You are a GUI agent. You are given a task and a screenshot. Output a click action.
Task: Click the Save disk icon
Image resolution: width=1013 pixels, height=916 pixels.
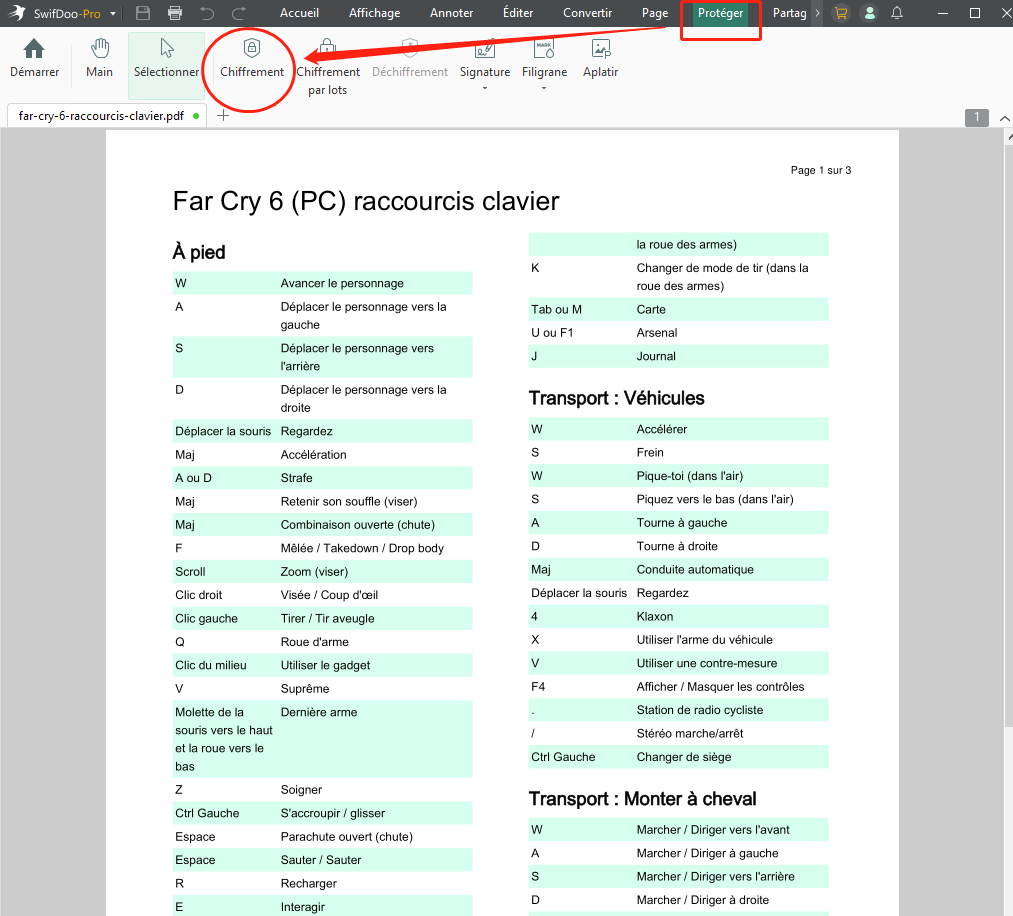point(143,13)
